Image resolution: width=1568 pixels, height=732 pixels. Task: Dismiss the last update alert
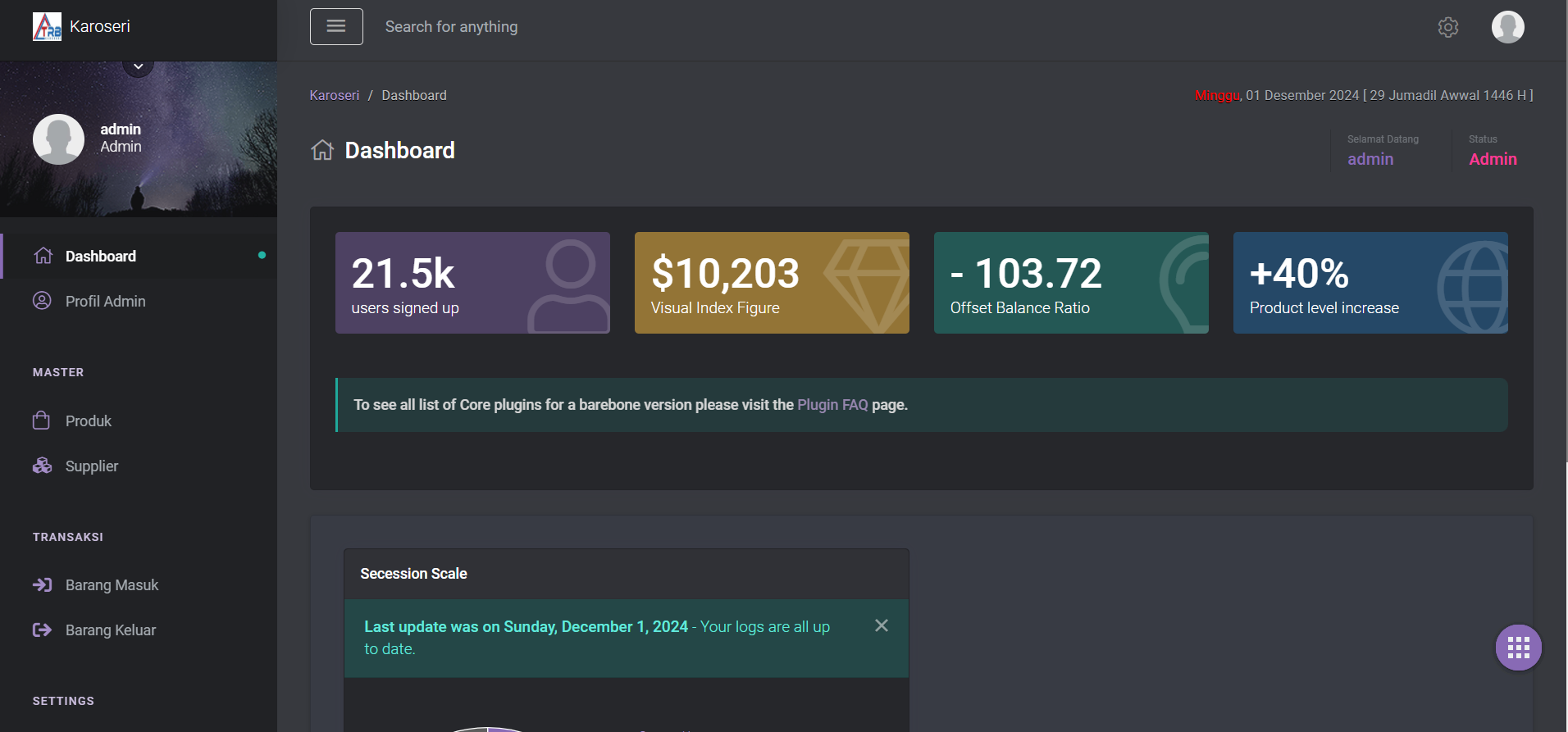[882, 625]
